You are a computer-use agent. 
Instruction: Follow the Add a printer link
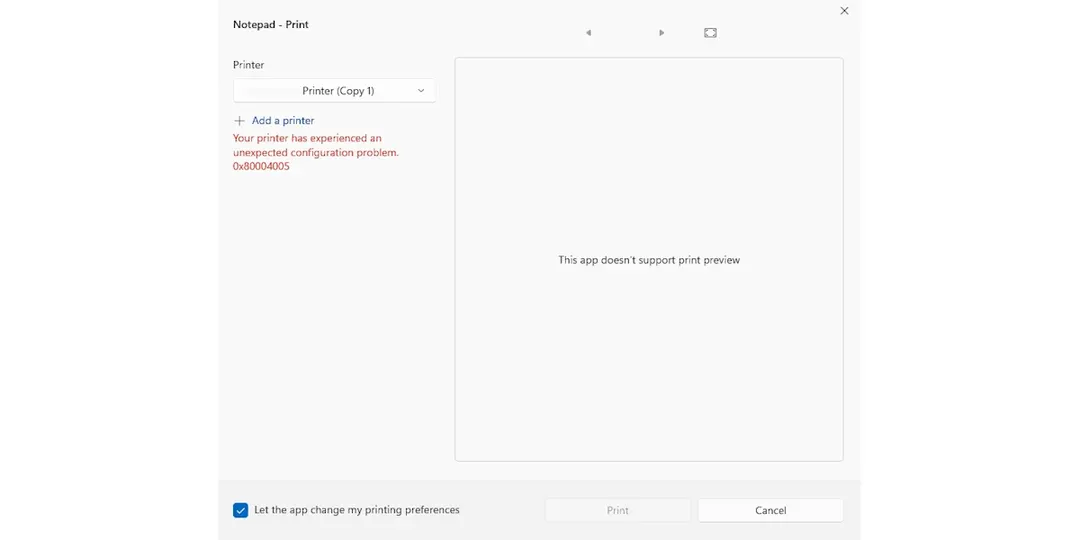click(282, 121)
